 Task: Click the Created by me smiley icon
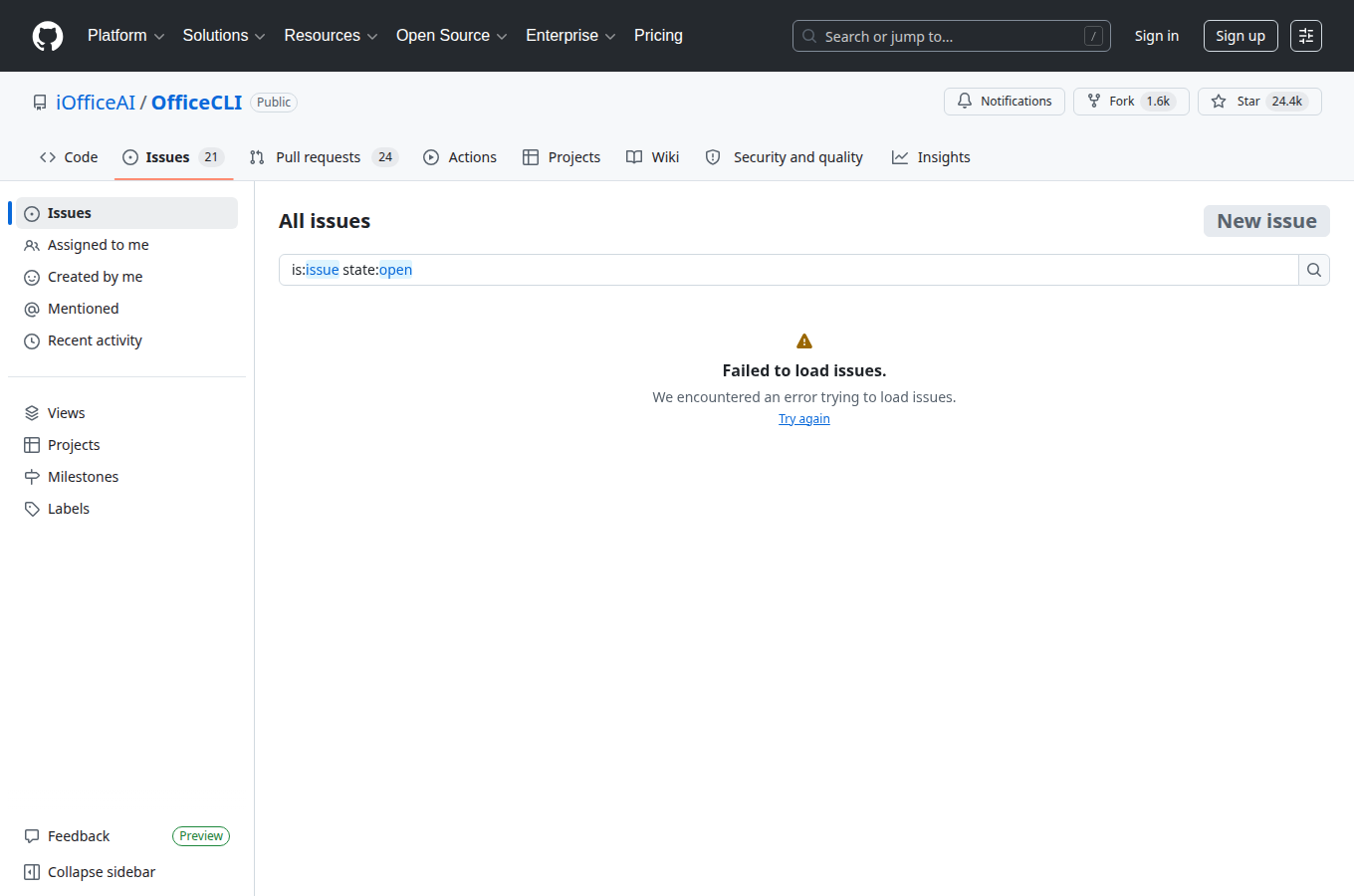coord(32,278)
